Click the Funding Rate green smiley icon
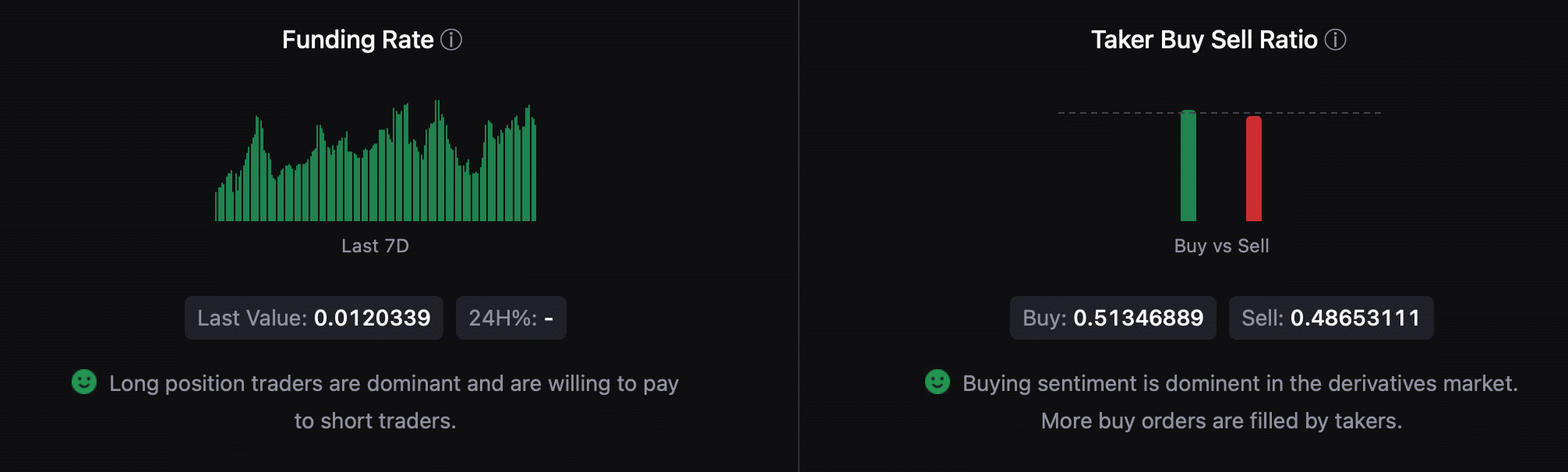 (84, 382)
